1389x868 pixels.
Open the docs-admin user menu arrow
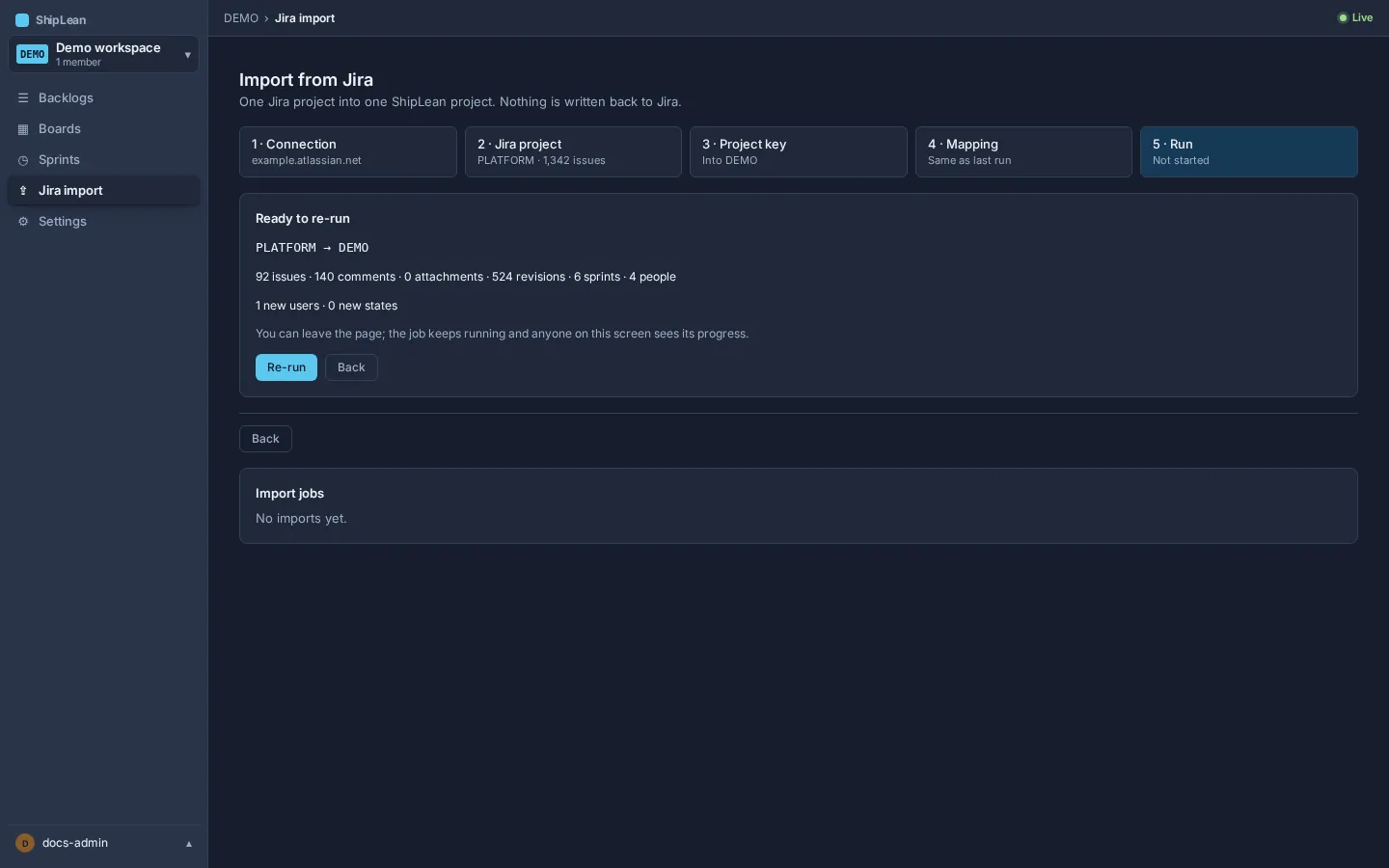pyautogui.click(x=189, y=844)
